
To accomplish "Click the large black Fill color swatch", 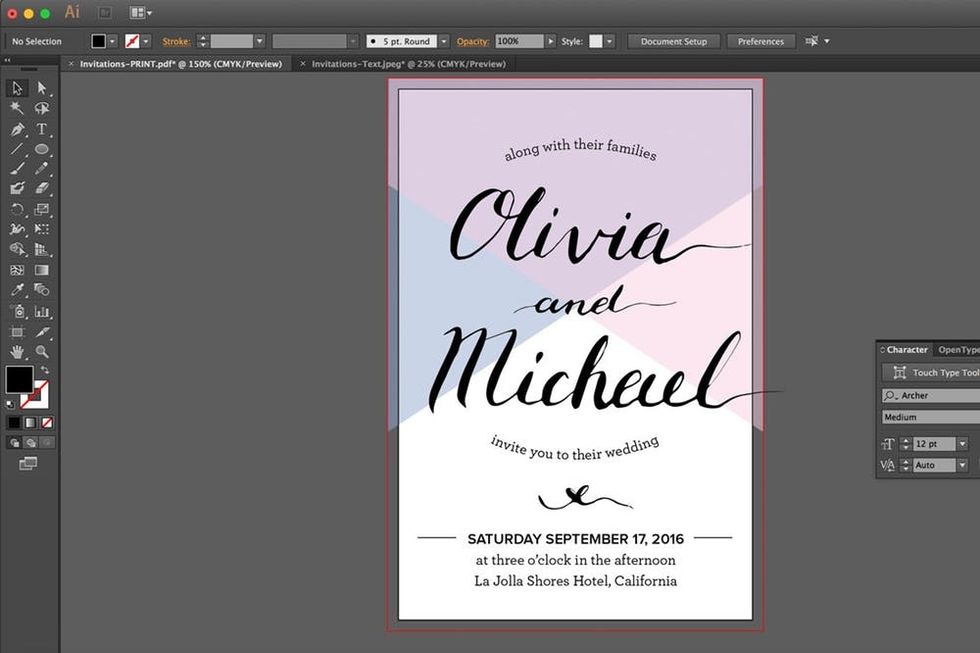I will tap(19, 380).
